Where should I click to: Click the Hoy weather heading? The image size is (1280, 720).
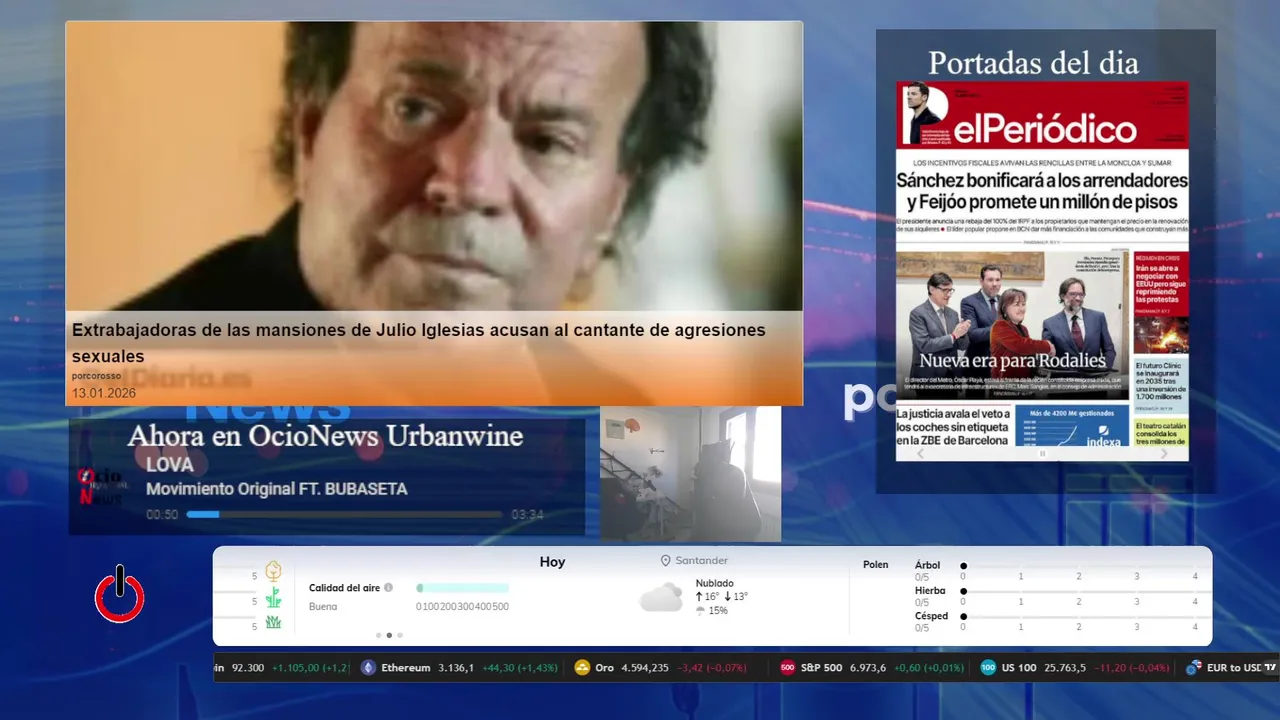pos(552,562)
